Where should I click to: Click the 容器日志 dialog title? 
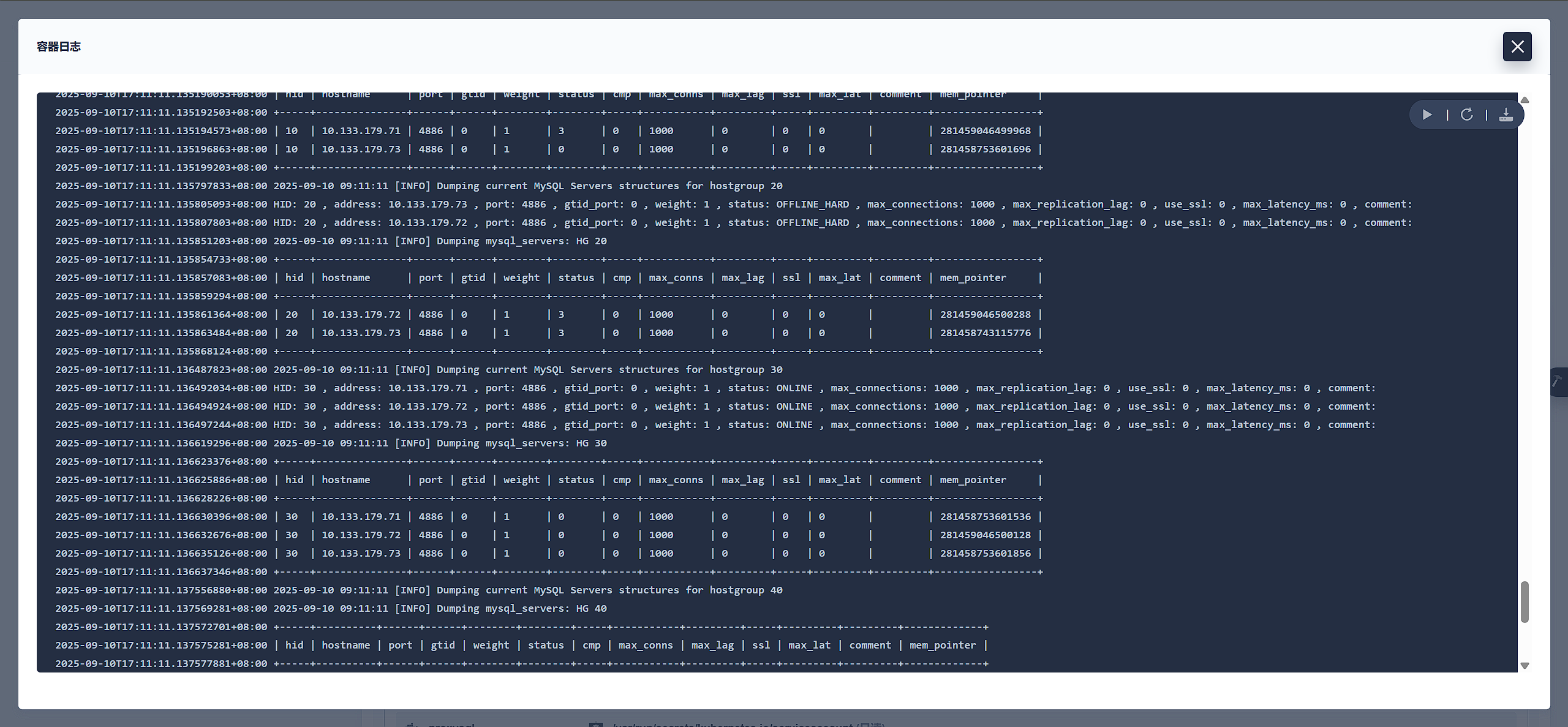point(59,47)
